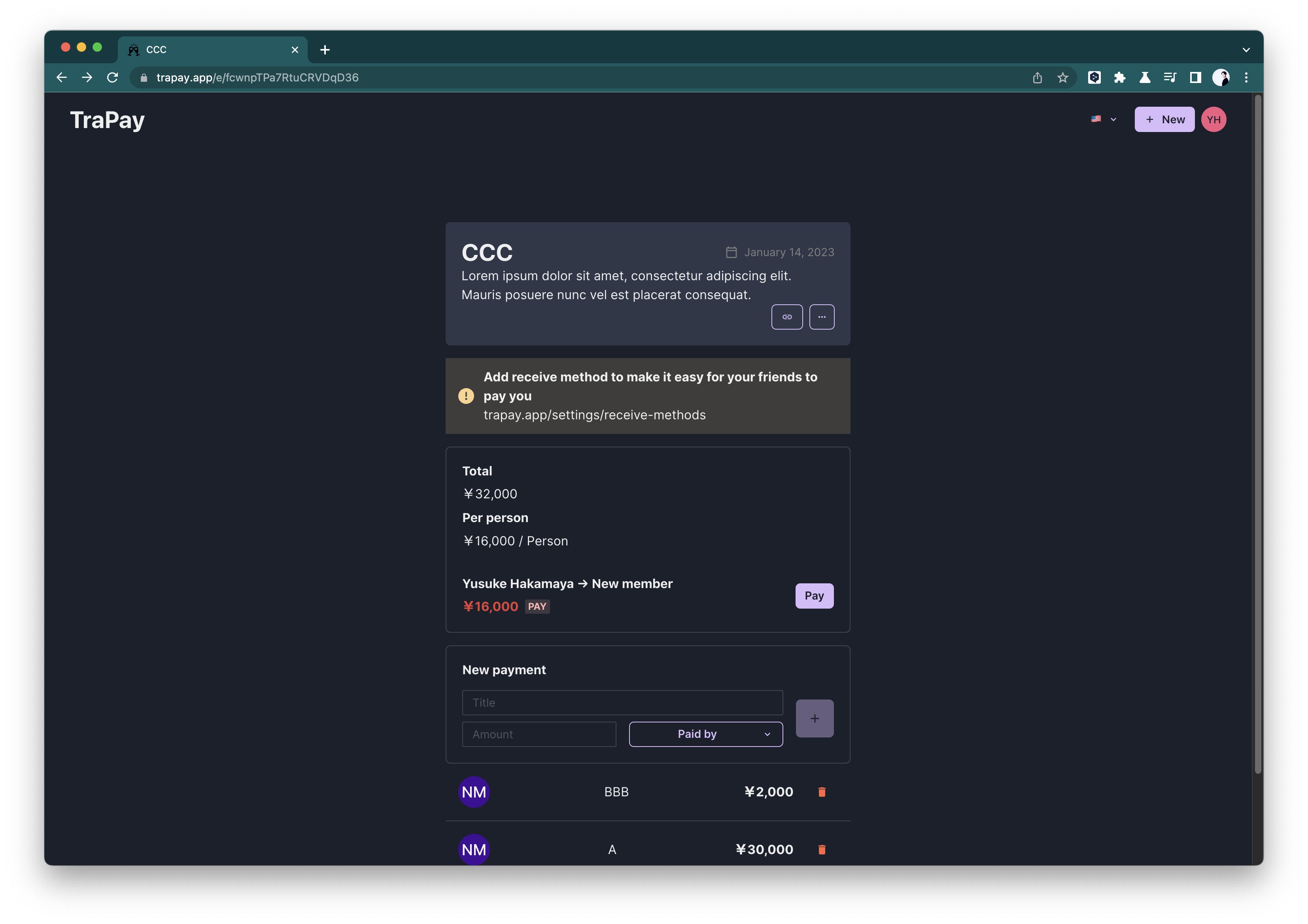
Task: Click the calendar icon beside January 14, 2023
Action: click(x=731, y=252)
